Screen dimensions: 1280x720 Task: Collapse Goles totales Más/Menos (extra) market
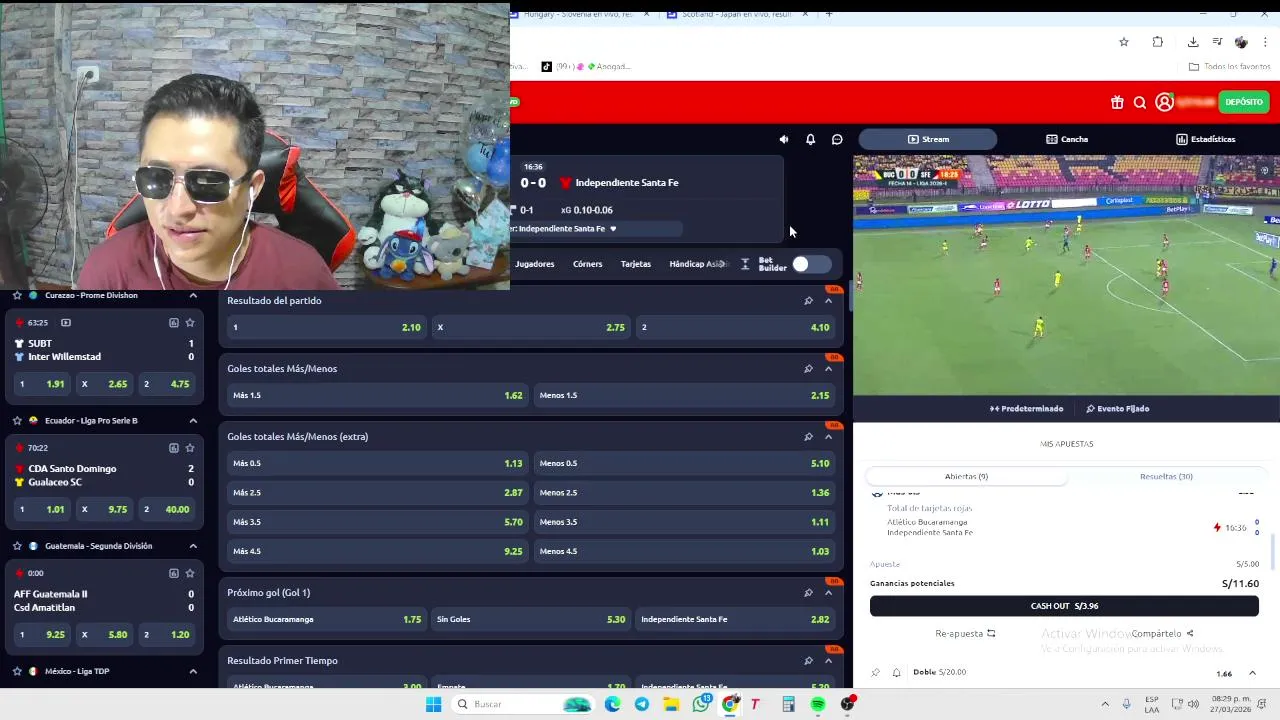828,436
